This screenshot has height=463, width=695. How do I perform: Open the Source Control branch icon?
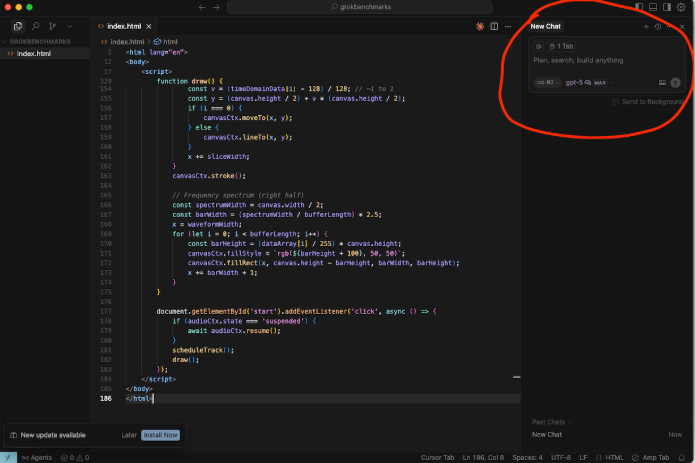tap(52, 26)
